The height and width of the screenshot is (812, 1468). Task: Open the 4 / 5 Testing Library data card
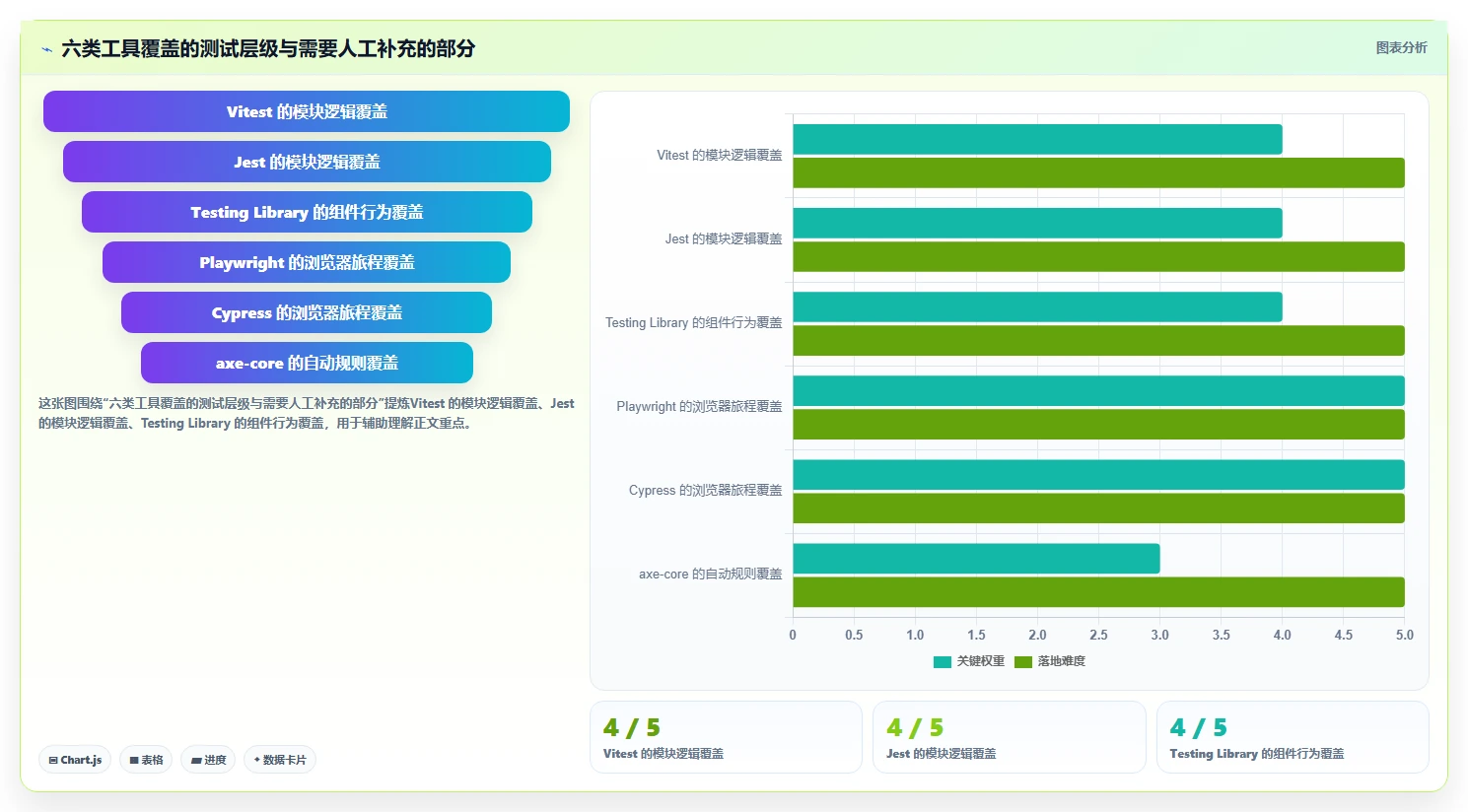1293,737
